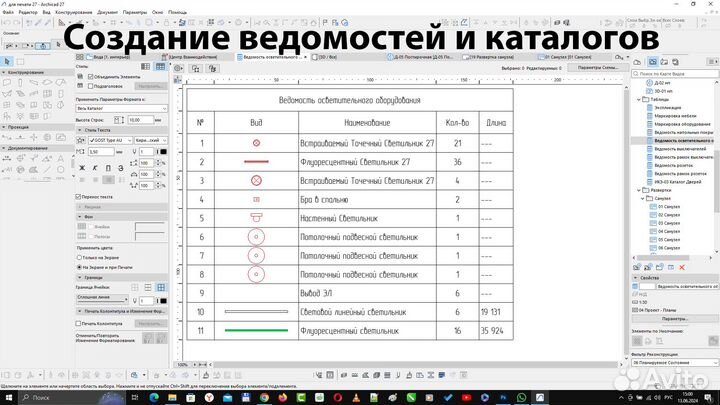Screen dimensions: 720x405
Task: Open Сплошная линия line type dropdown
Action: 102,298
